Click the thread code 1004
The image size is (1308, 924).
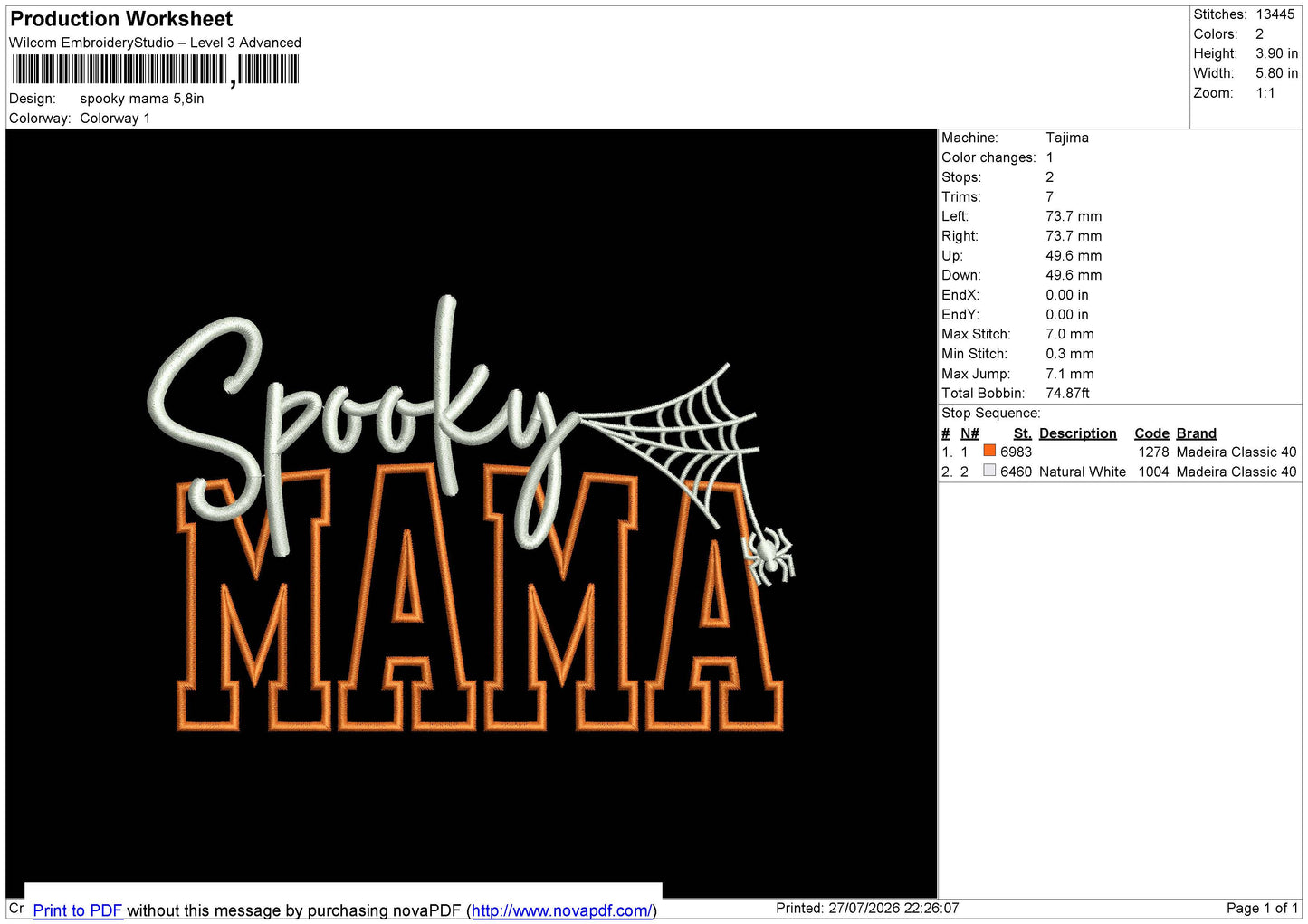click(1153, 472)
